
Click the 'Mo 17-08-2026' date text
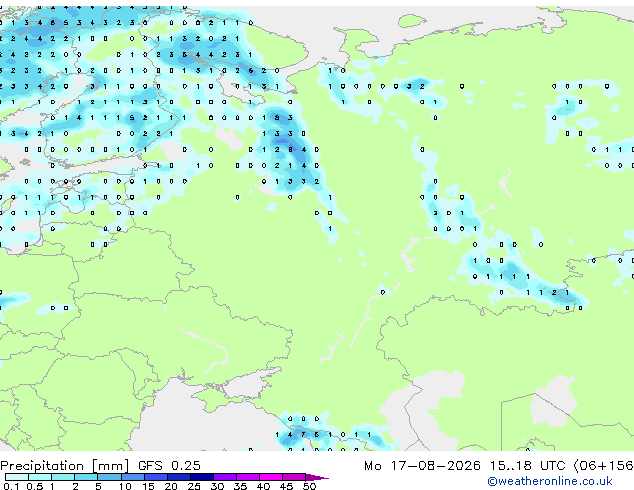click(422, 466)
